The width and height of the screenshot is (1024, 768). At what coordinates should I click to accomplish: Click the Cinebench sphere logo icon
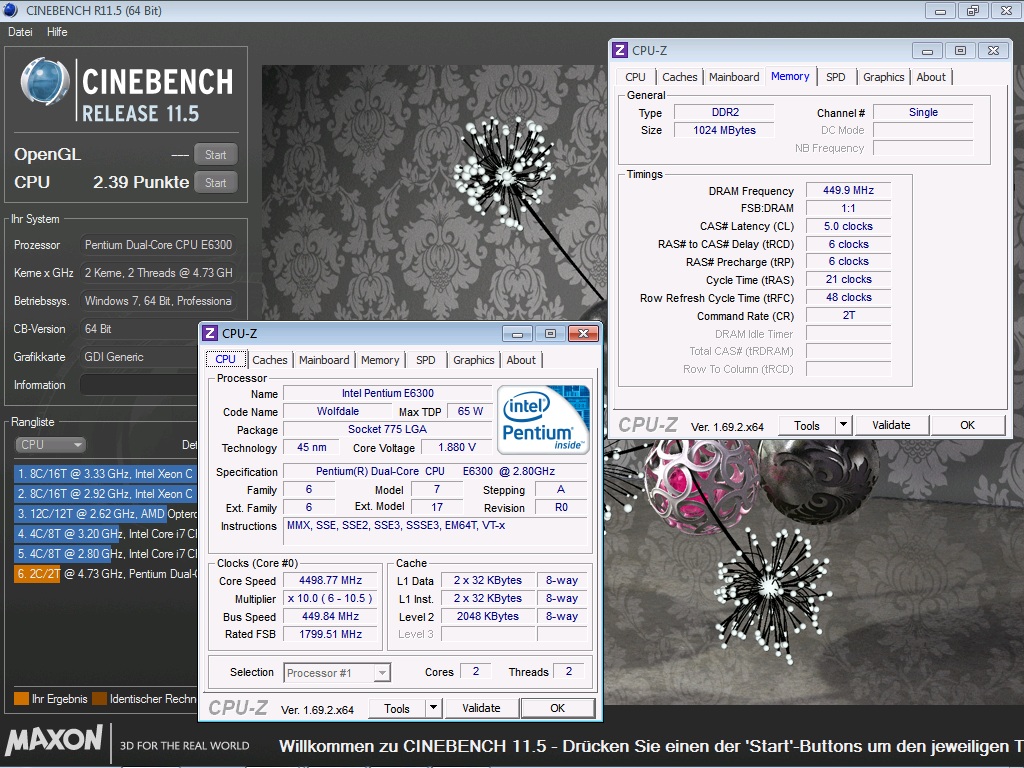coord(44,82)
